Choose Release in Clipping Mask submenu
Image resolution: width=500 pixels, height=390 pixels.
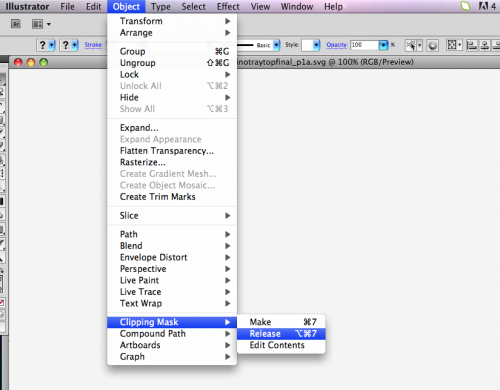[x=281, y=334]
